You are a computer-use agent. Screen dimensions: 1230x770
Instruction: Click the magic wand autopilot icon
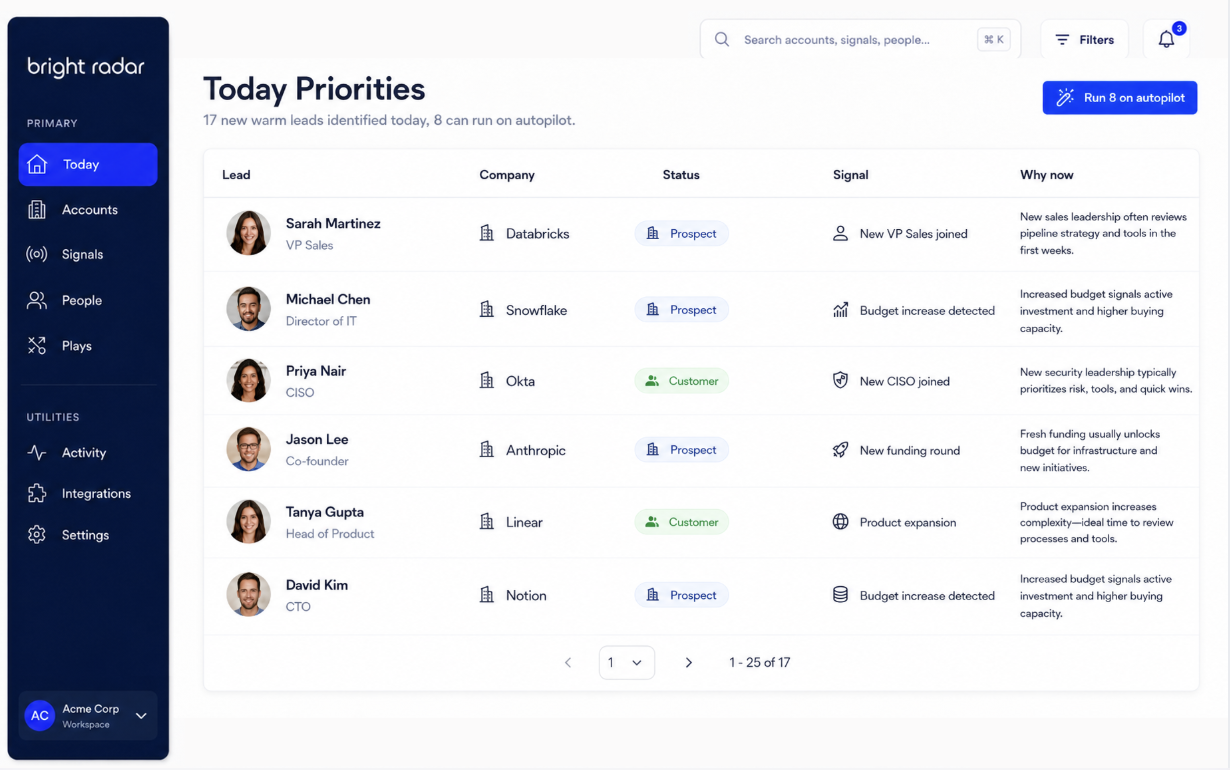[1066, 97]
